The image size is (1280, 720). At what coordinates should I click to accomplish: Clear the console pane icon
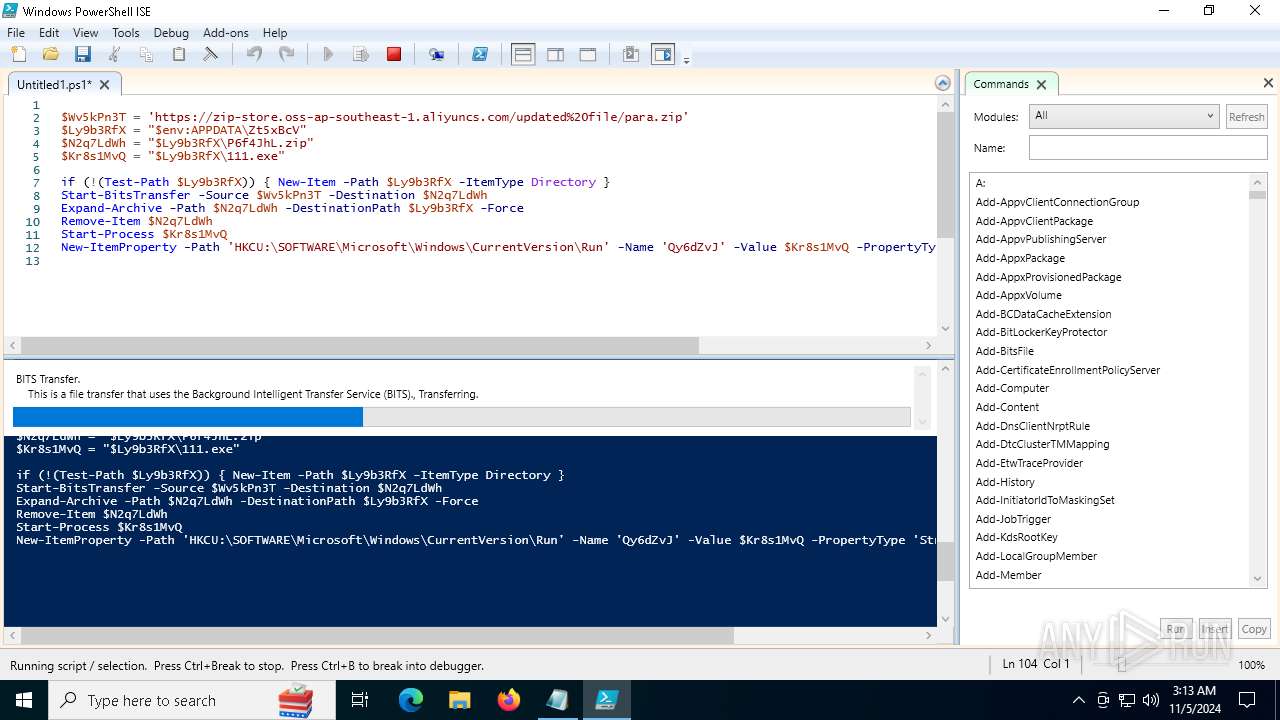pyautogui.click(x=210, y=54)
